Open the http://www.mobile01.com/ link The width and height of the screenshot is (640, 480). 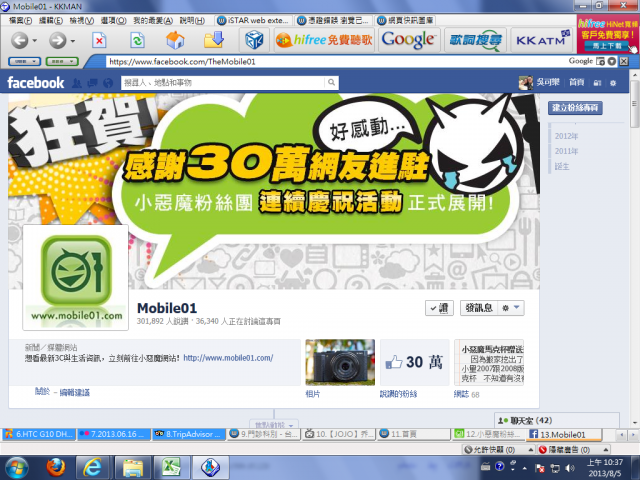point(228,358)
